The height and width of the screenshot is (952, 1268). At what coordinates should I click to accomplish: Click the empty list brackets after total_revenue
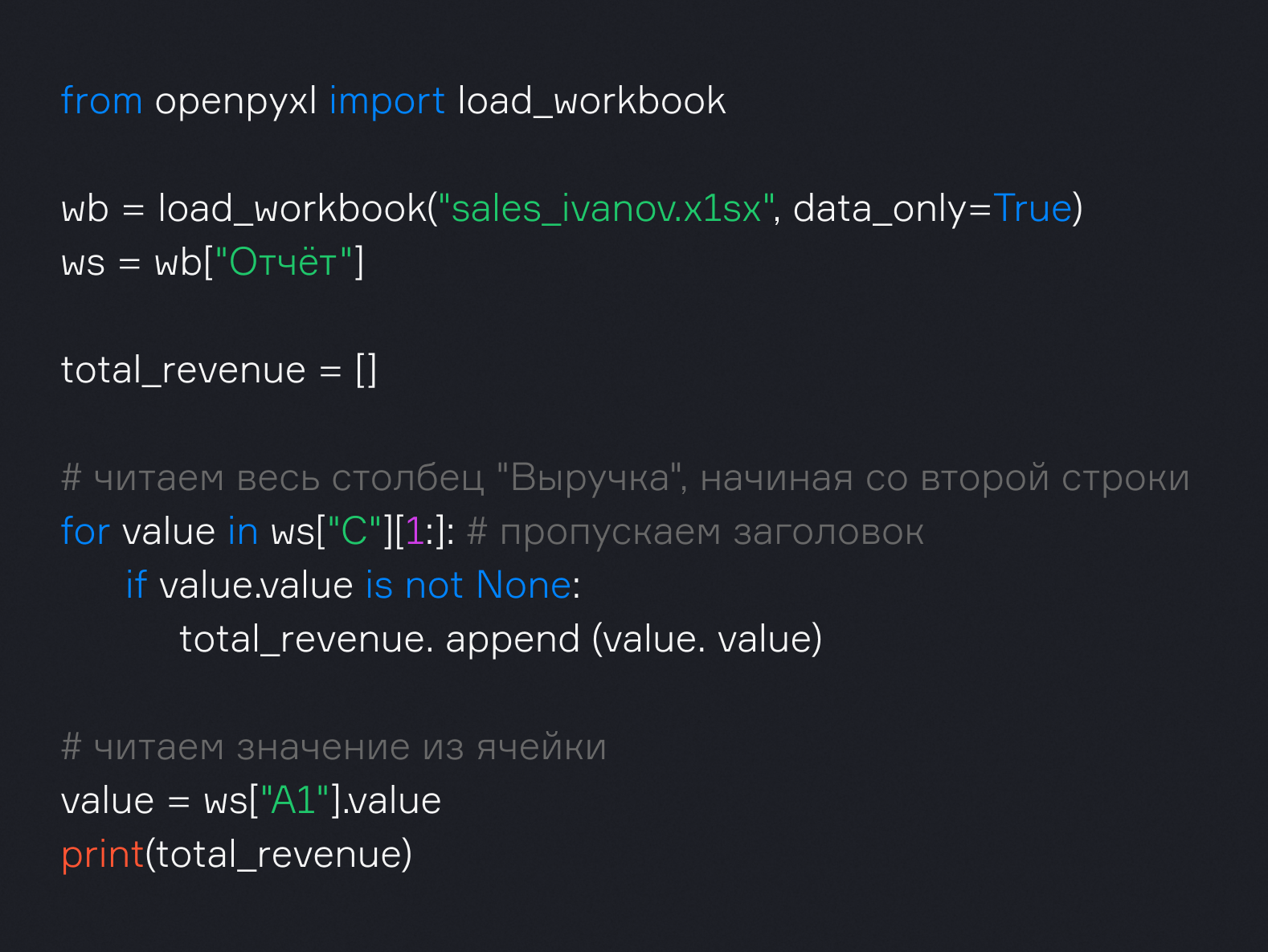pos(366,370)
